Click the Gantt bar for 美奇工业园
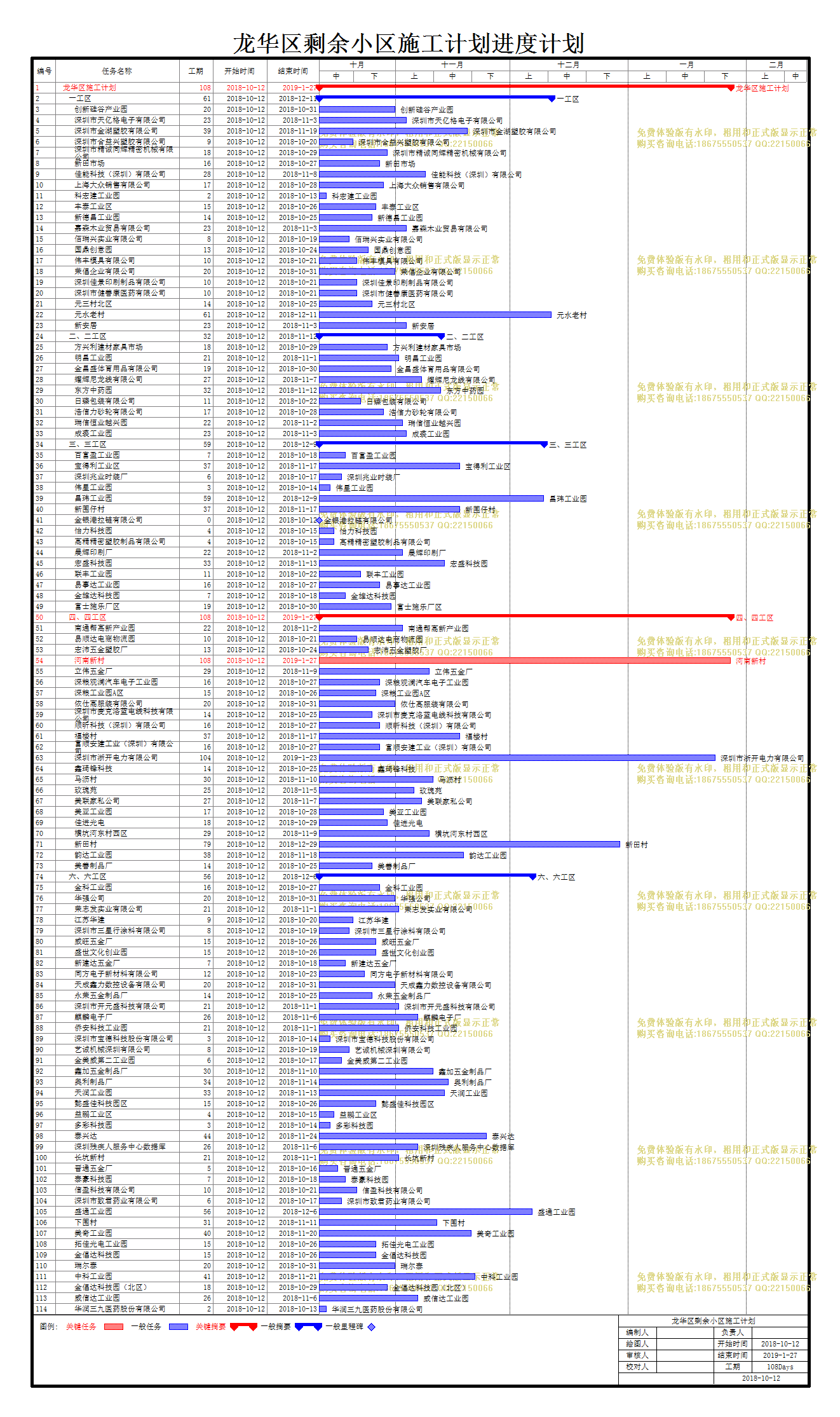 (x=395, y=1233)
